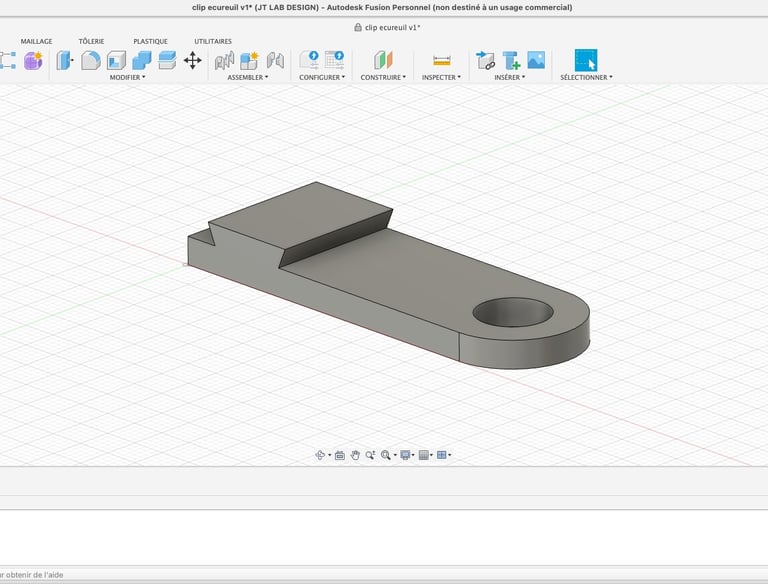The image size is (768, 584).
Task: Open the INSPECTER dropdown menu
Action: (x=441, y=77)
